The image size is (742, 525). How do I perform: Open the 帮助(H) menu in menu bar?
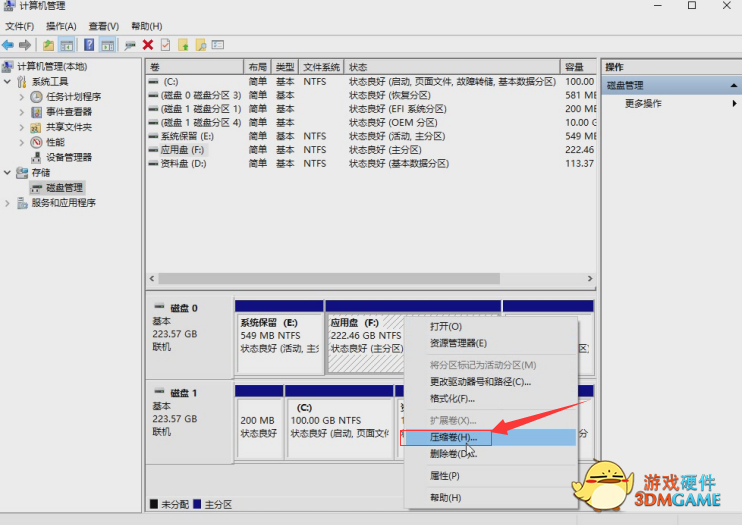(147, 27)
